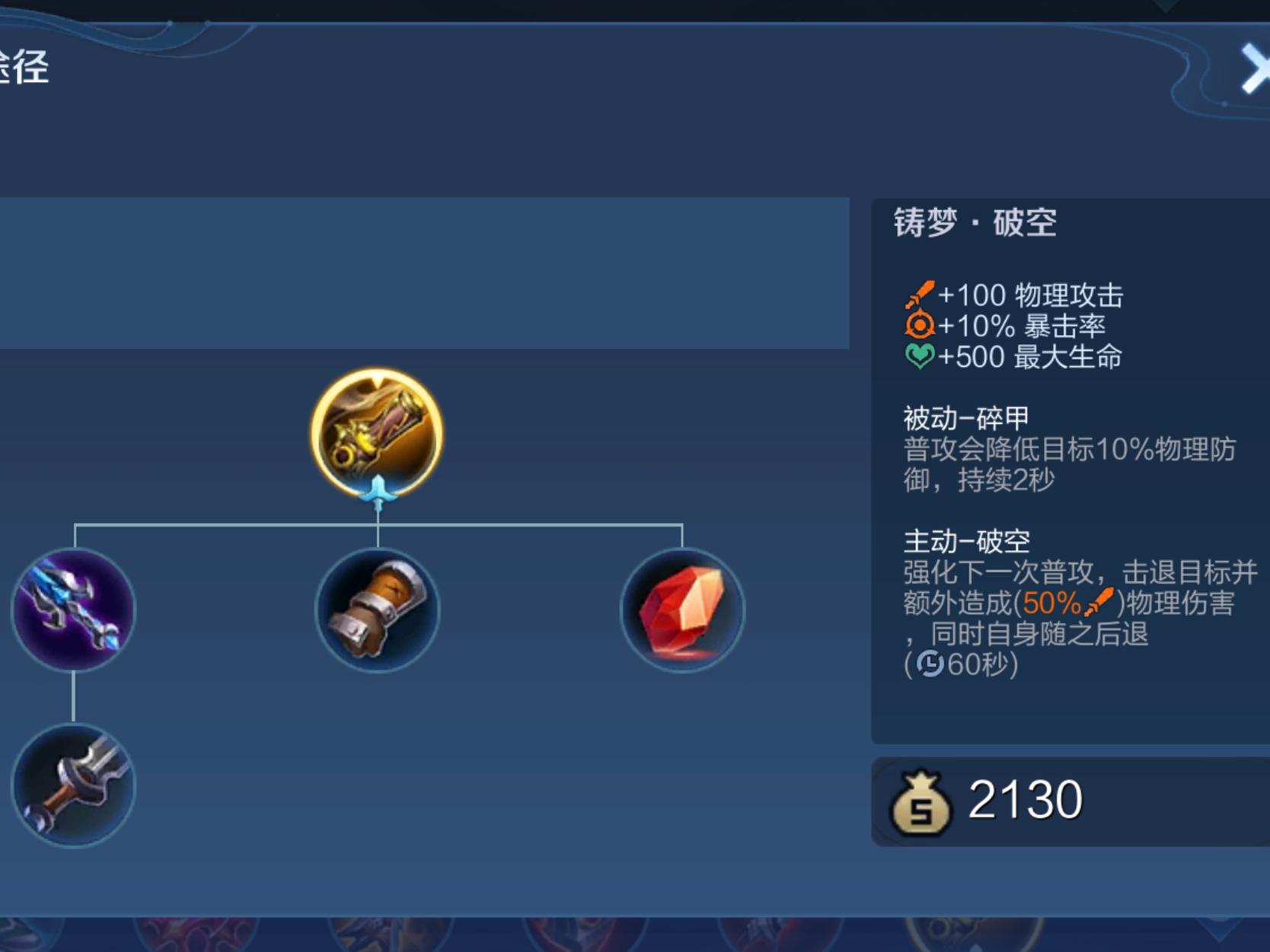Select the golden 铸梦·破空 item icon
The height and width of the screenshot is (952, 1270).
click(377, 433)
